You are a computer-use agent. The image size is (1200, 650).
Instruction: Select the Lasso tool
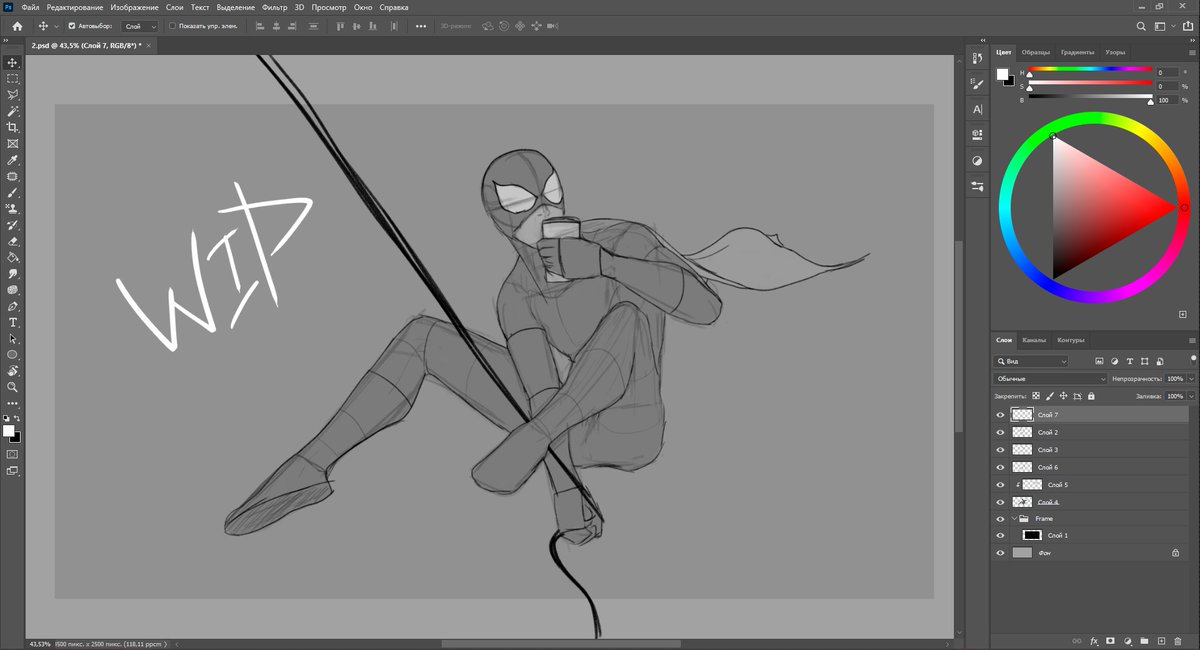12,92
